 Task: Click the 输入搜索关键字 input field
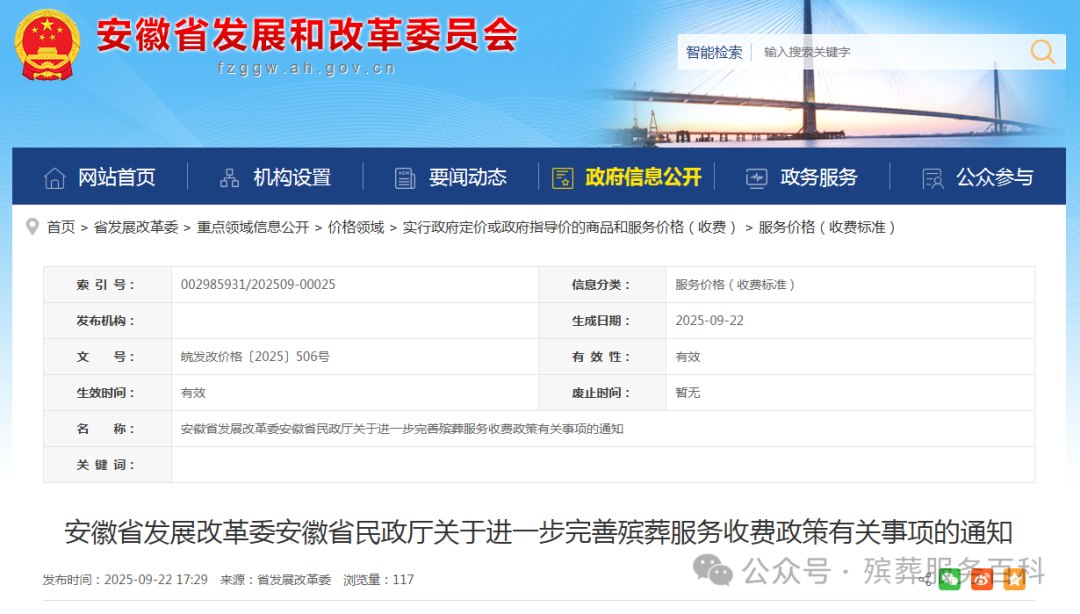point(850,51)
